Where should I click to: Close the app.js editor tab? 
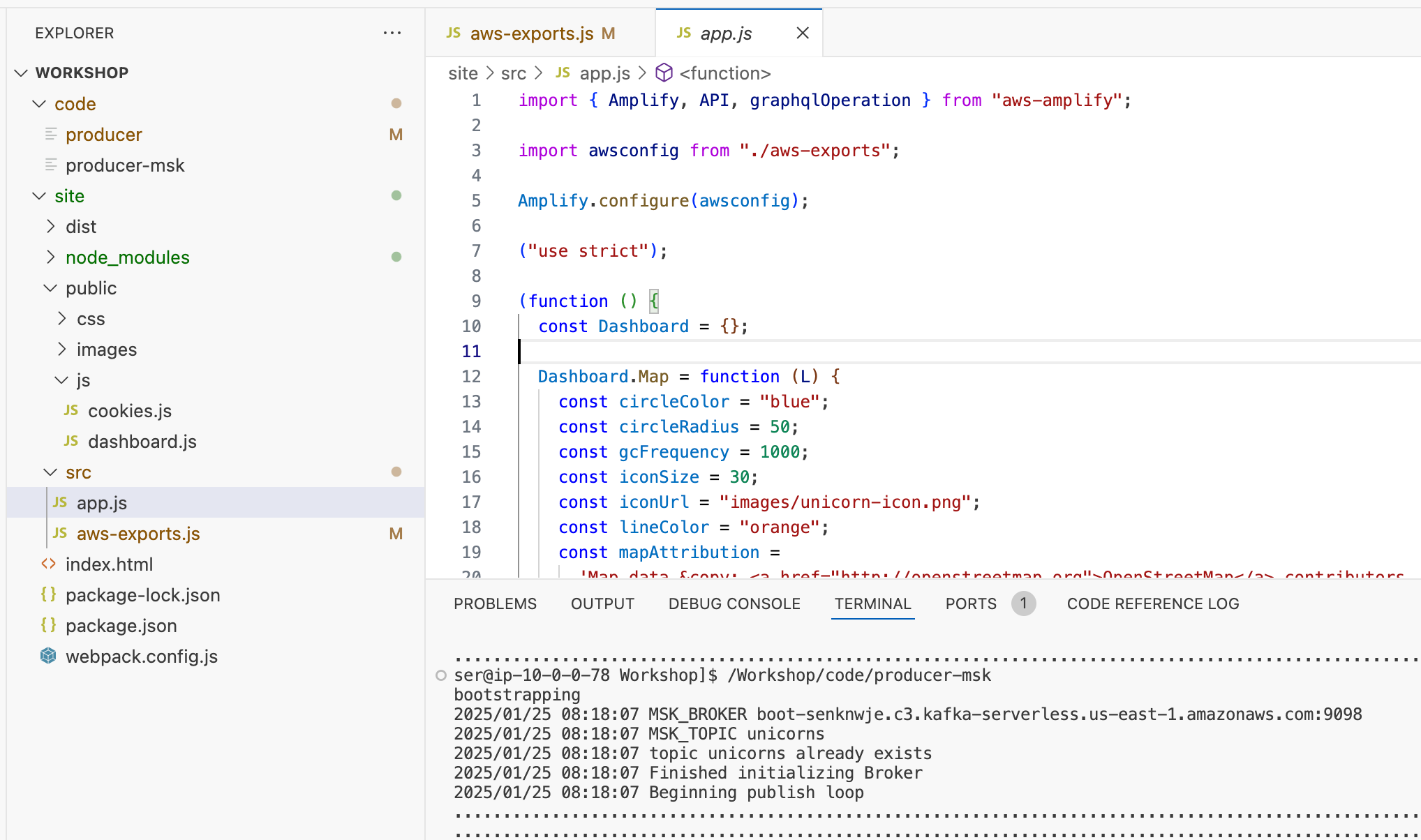tap(803, 33)
